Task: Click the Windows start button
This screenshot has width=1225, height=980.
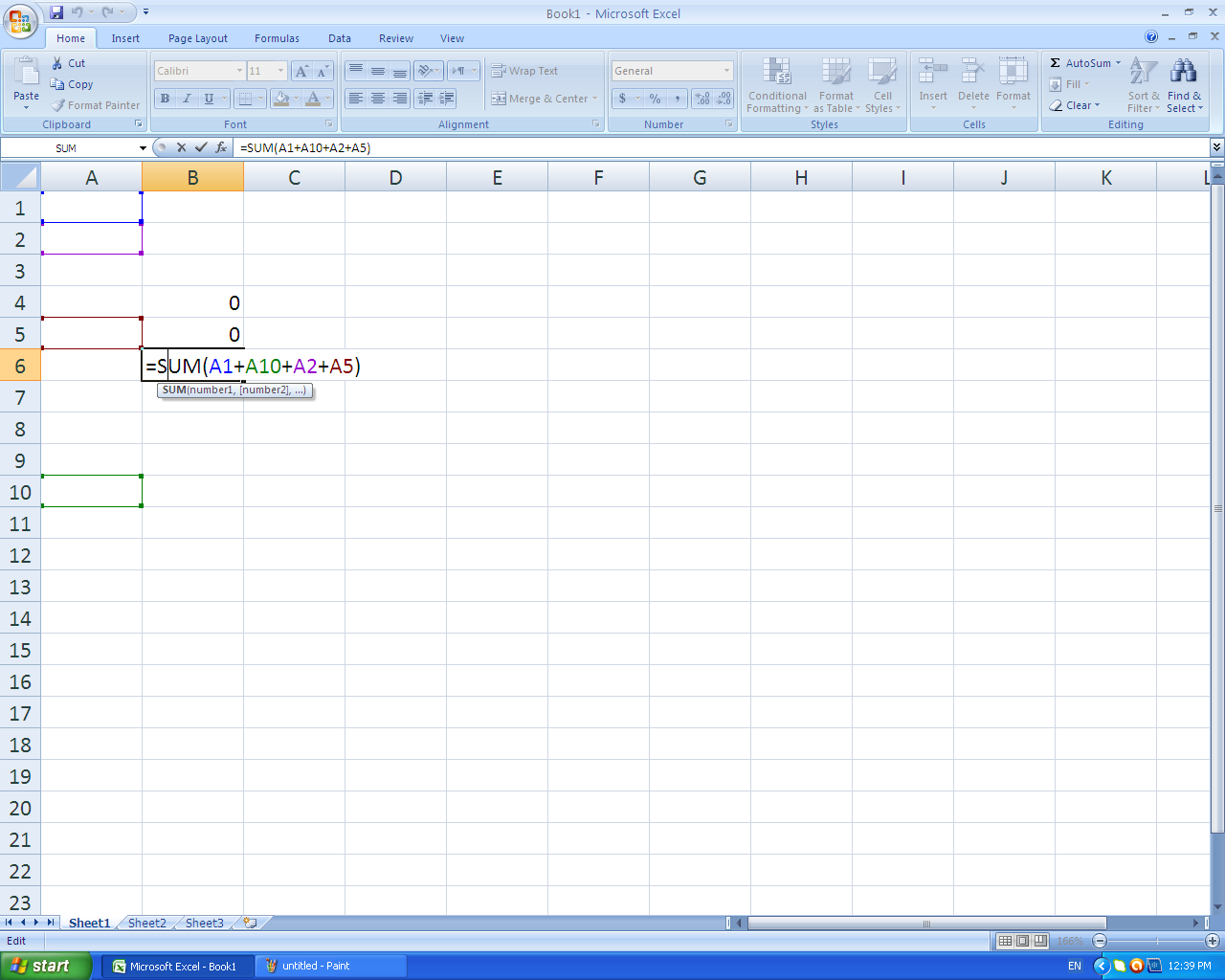Action: click(46, 966)
